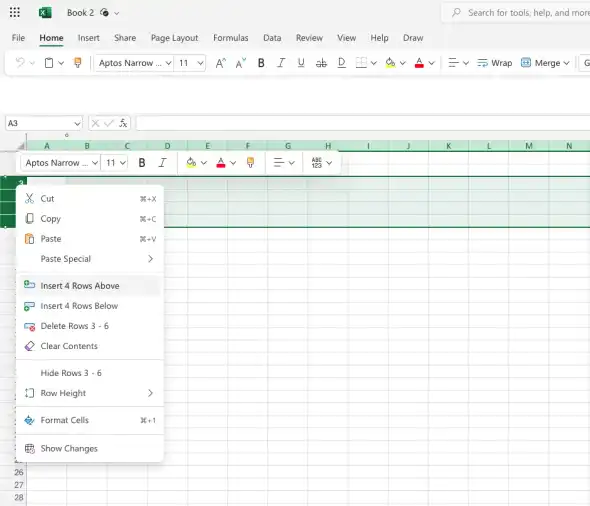Expand the Merge options arrow

click(x=566, y=63)
